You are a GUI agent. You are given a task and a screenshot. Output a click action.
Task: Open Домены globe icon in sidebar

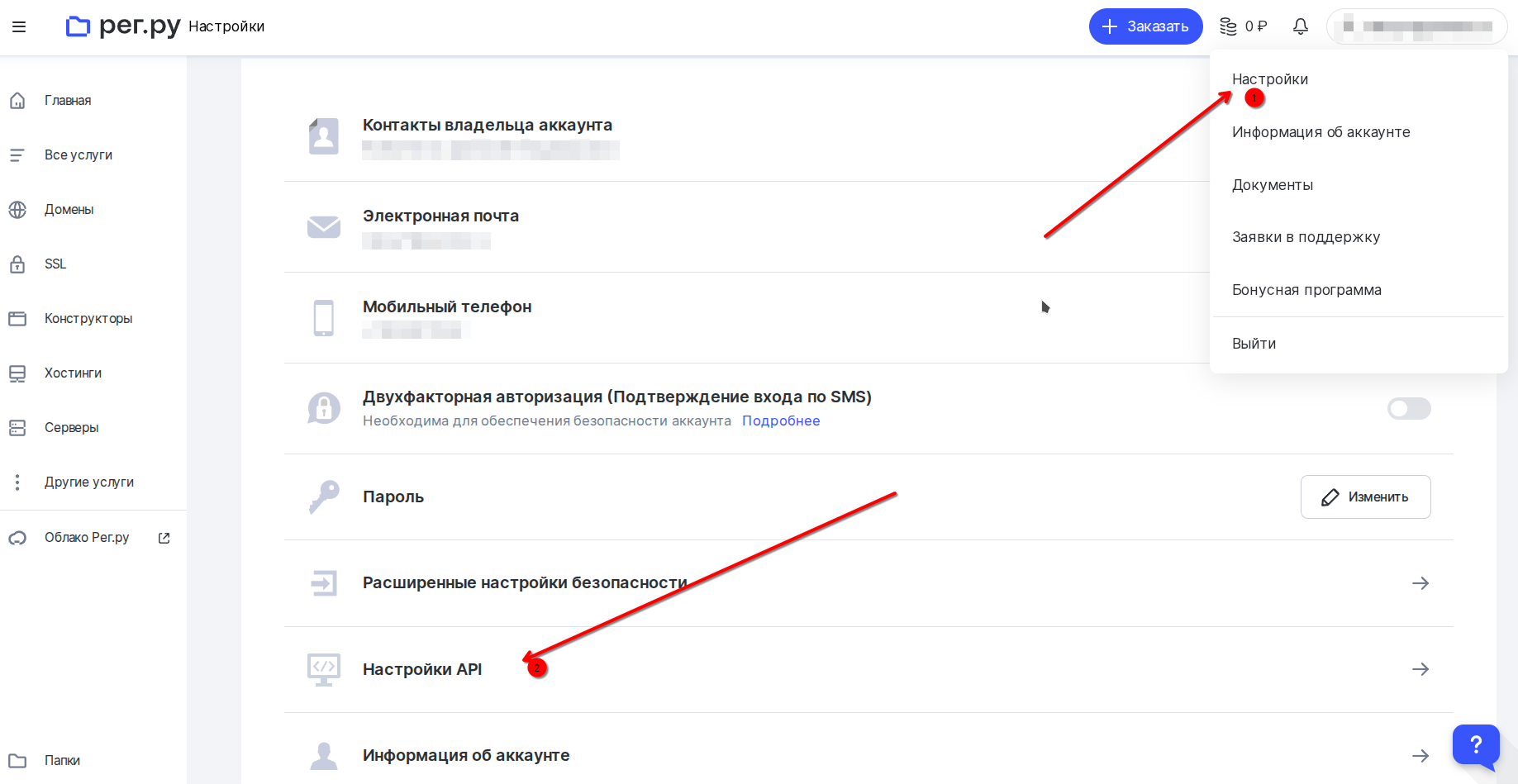tap(17, 210)
